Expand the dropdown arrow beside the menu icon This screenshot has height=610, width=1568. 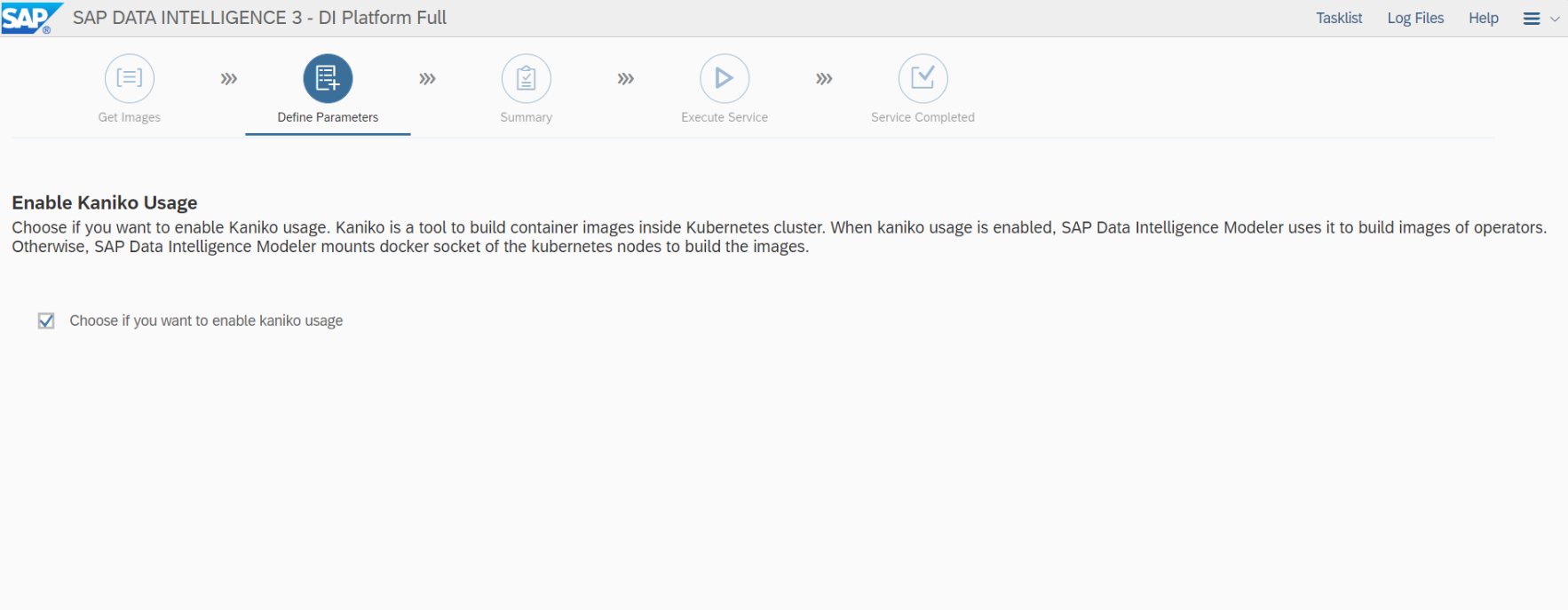[x=1555, y=19]
